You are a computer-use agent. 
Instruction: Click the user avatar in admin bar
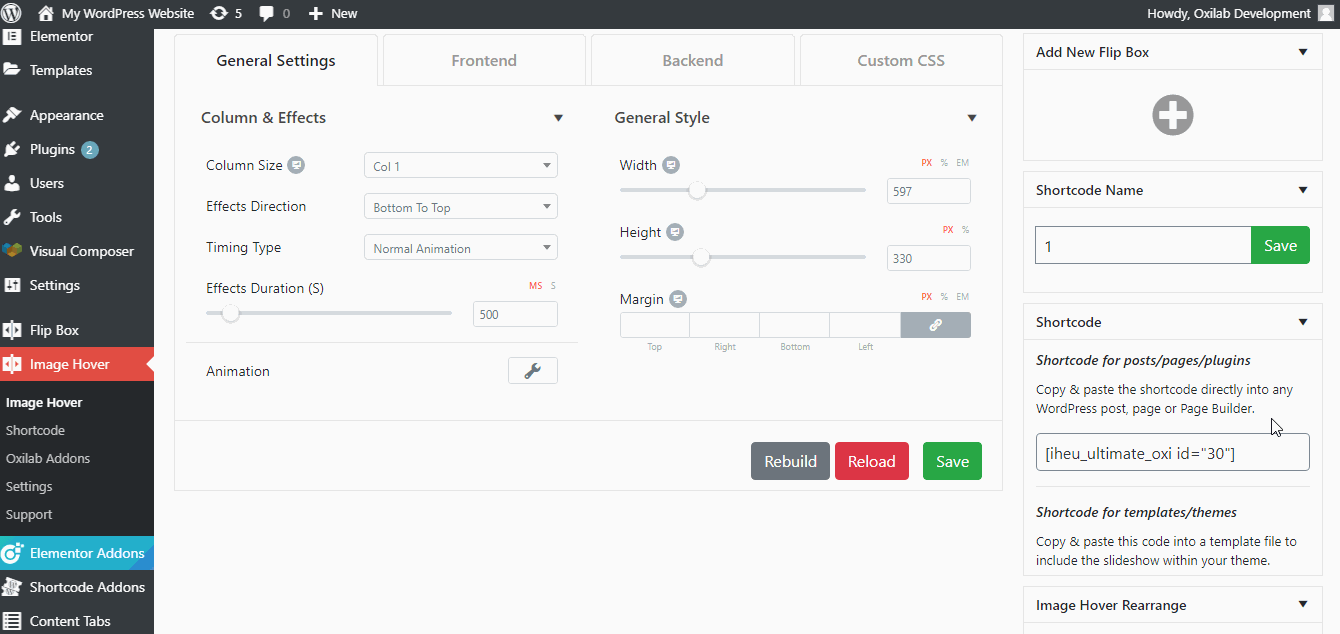[x=1326, y=13]
